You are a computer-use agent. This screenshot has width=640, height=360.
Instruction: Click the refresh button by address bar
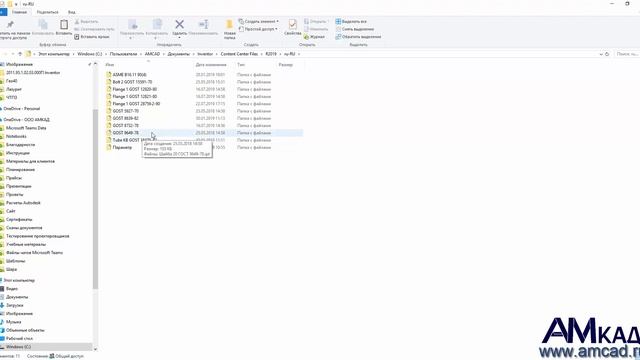pyautogui.click(x=607, y=54)
